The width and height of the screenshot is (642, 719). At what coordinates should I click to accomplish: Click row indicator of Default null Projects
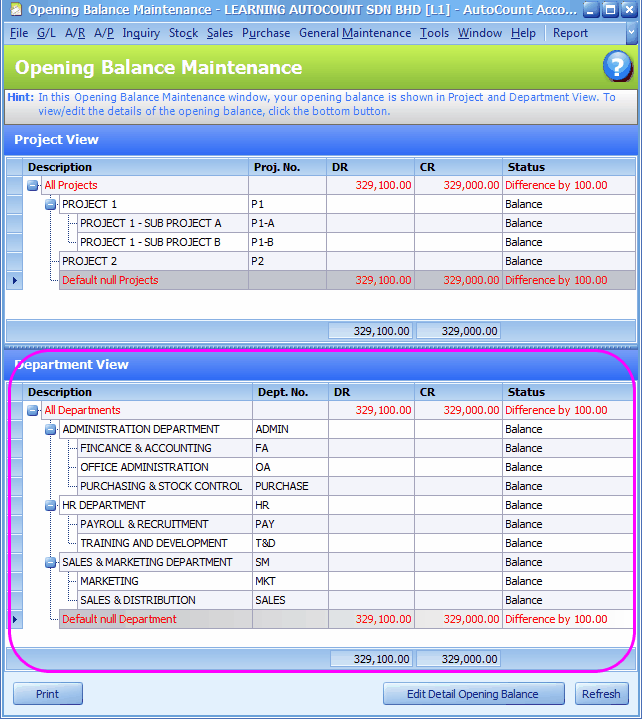15,280
